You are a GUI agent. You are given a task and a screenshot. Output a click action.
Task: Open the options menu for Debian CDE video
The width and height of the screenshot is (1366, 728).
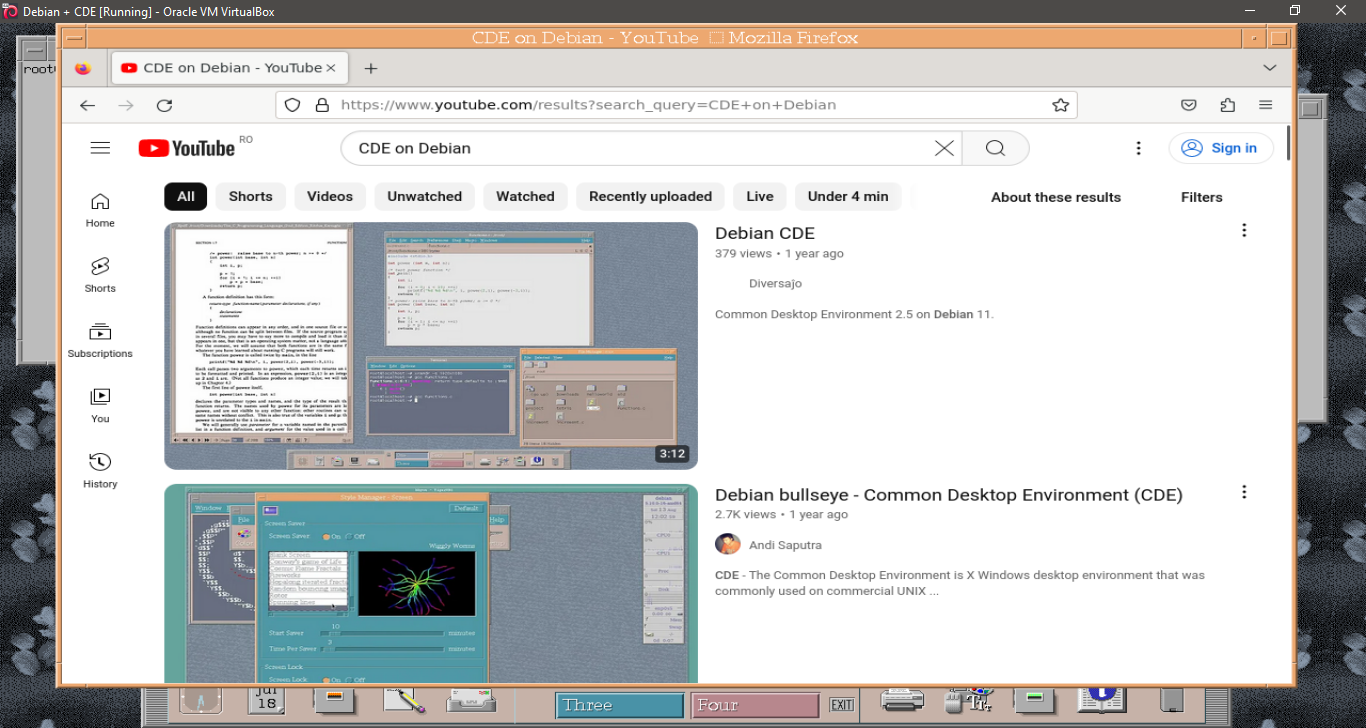click(1244, 230)
